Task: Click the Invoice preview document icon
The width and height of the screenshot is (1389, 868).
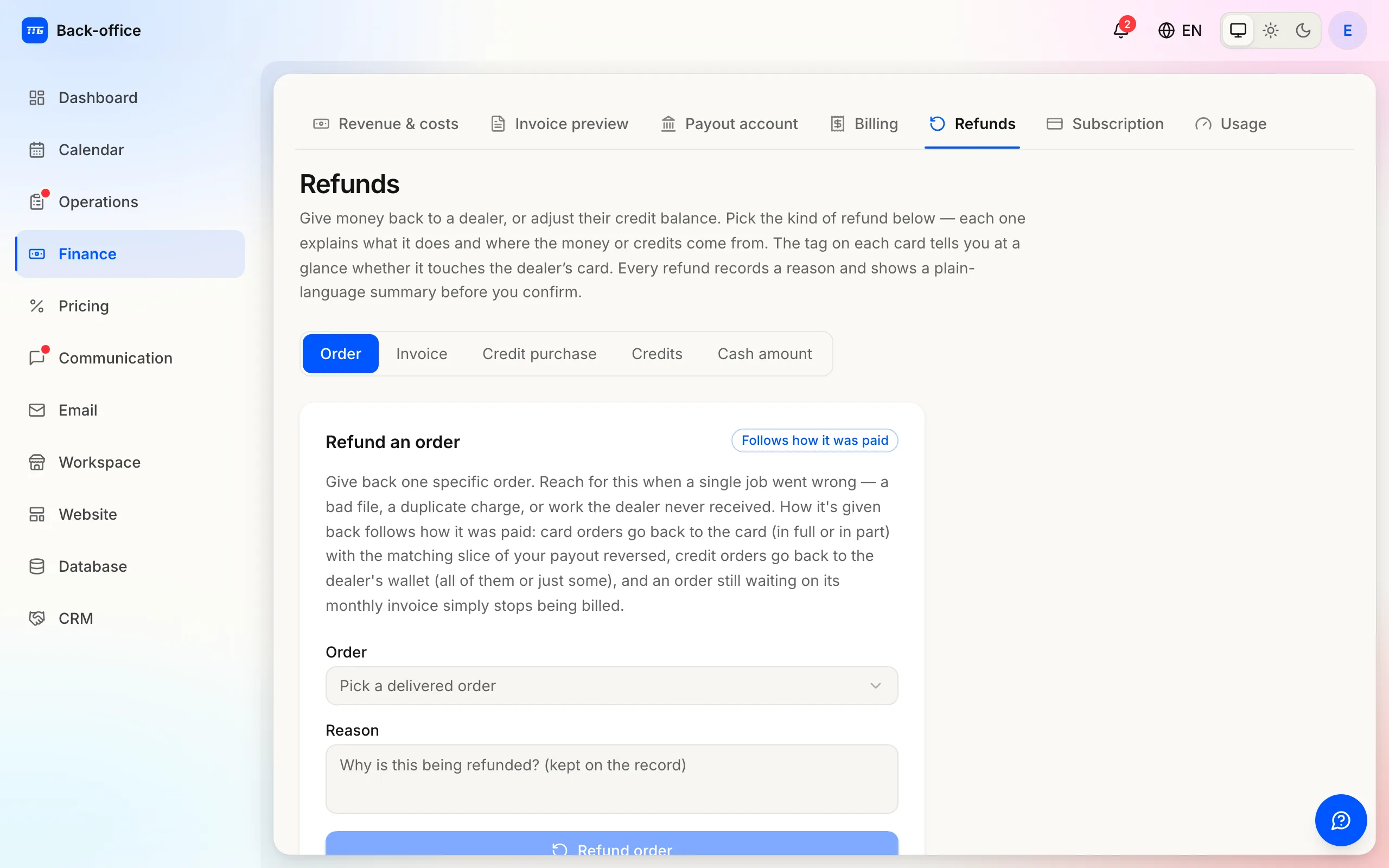Action: pos(498,124)
